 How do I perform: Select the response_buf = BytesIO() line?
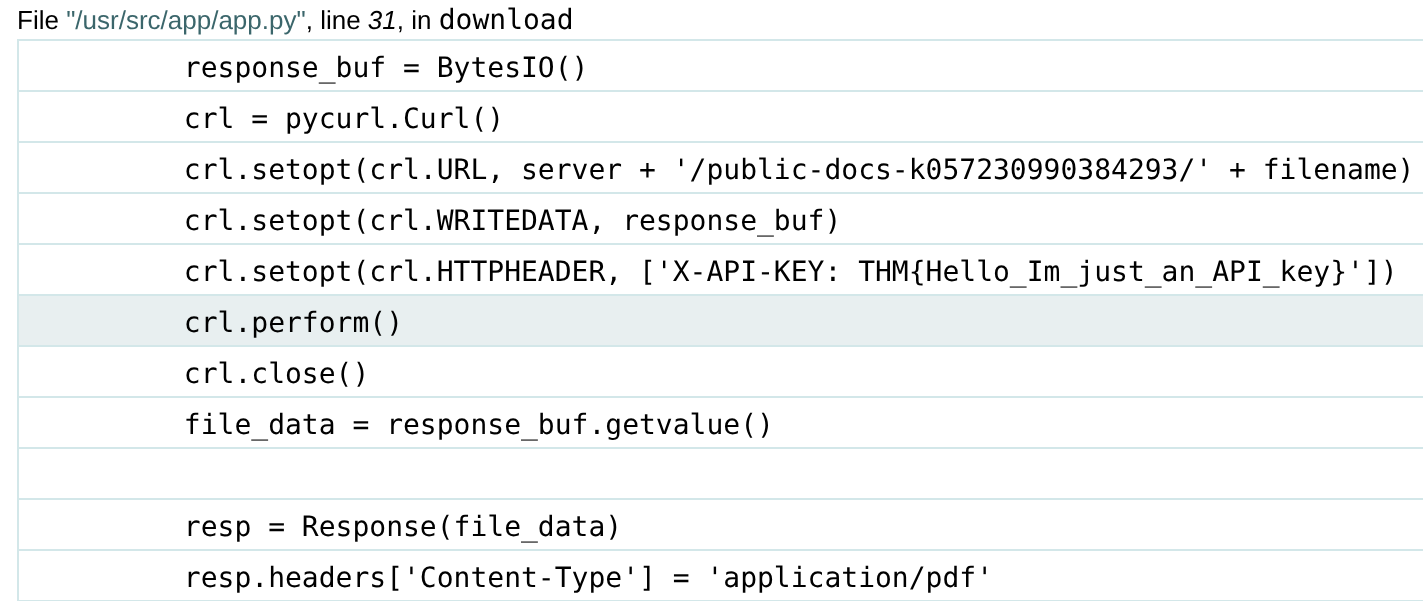385,68
